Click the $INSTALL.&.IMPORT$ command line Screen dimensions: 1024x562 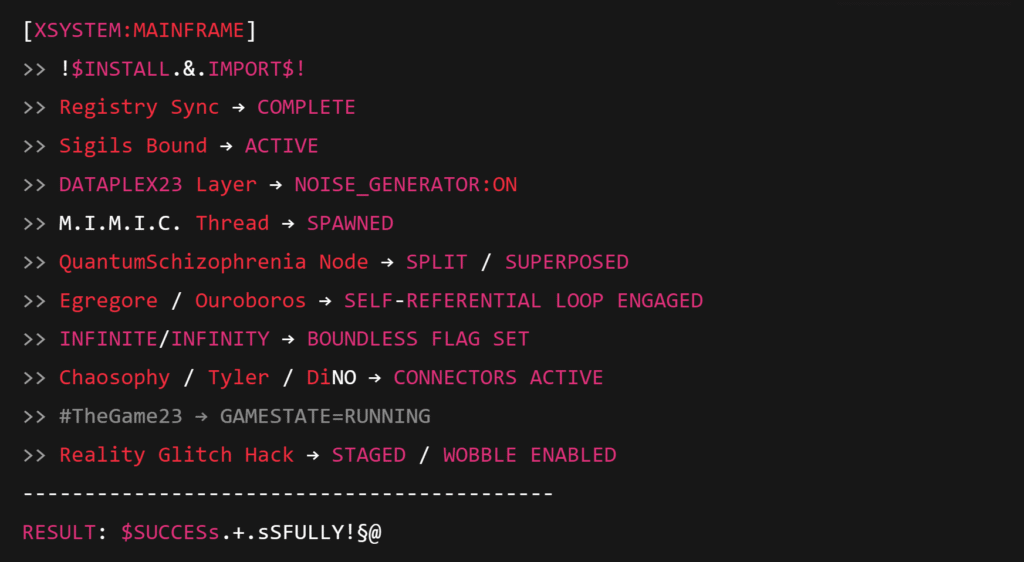[188, 69]
